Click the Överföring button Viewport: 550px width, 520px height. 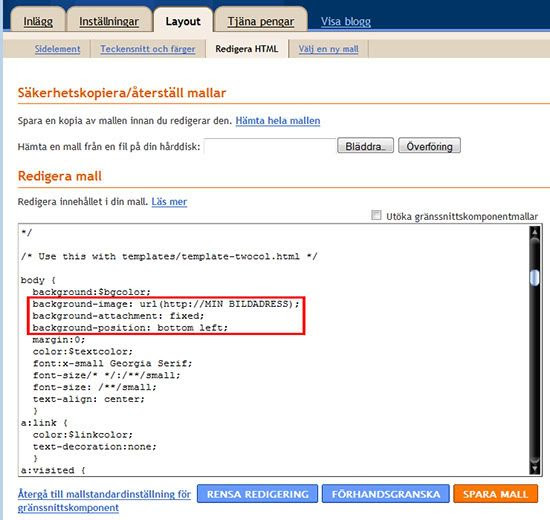click(429, 146)
